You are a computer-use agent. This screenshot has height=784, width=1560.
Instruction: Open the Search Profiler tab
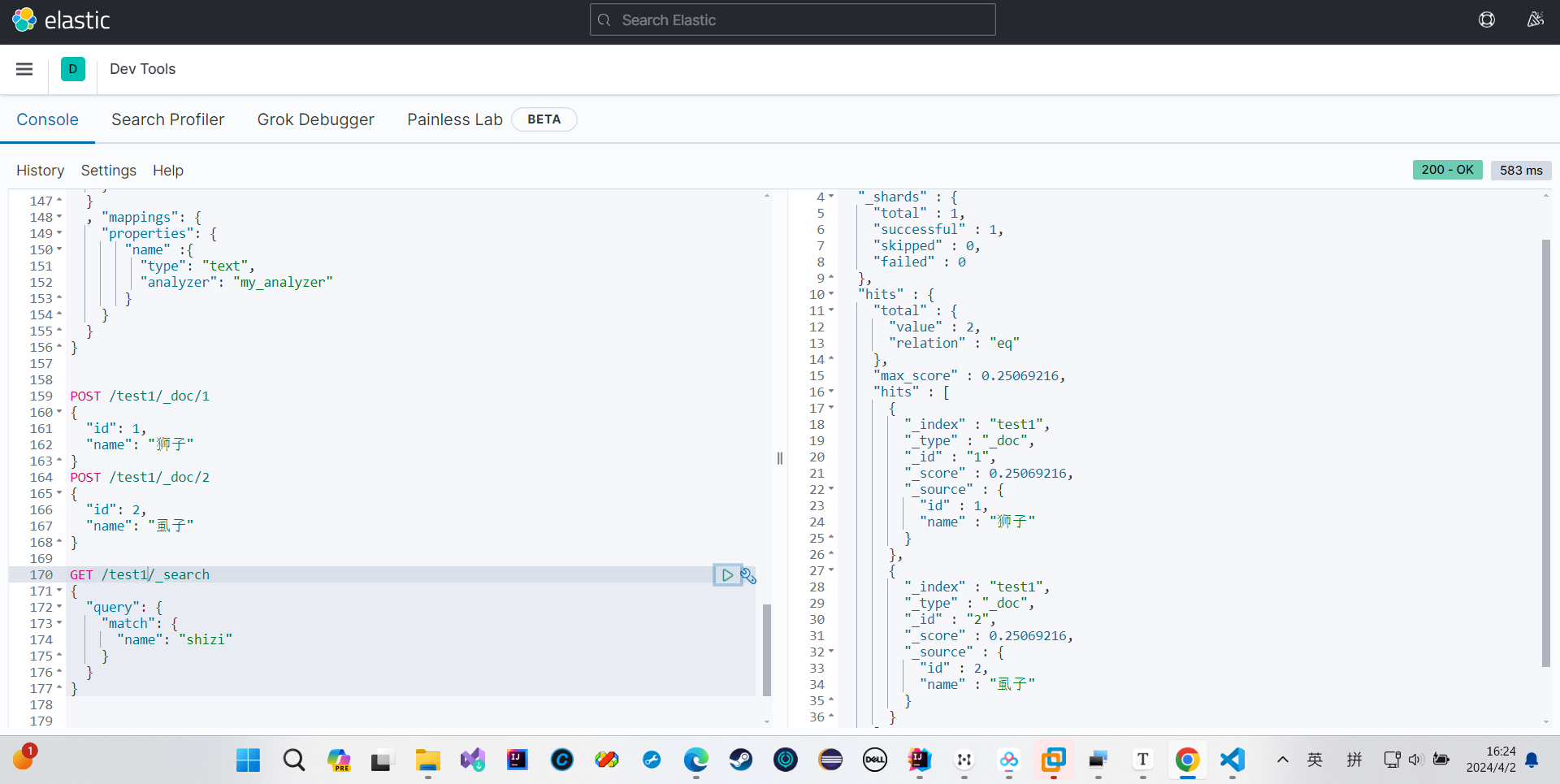(x=167, y=119)
